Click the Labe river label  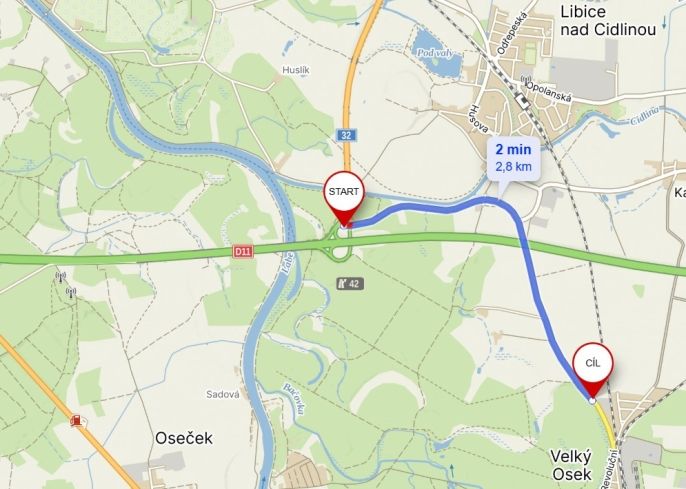pos(289,262)
